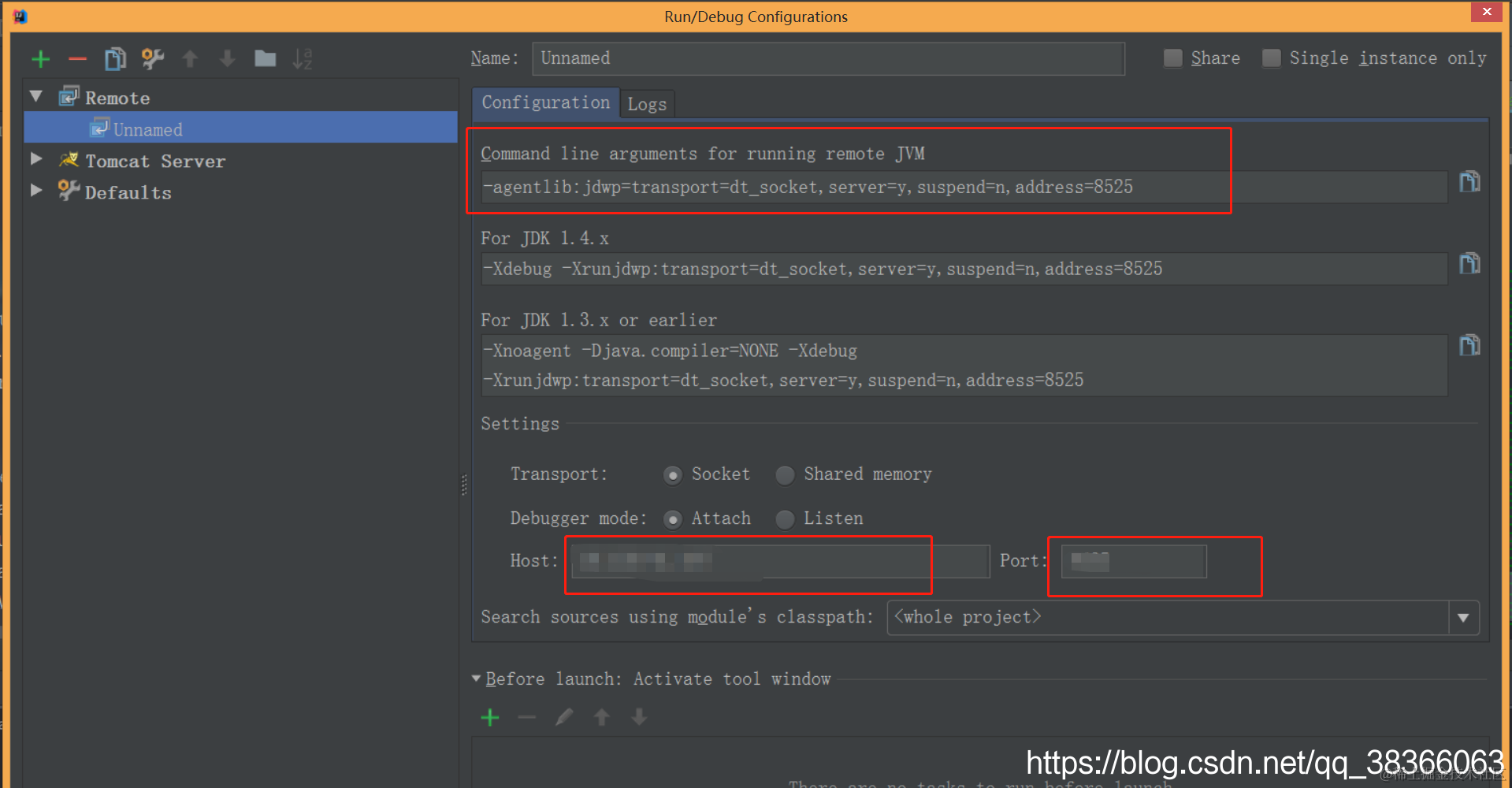Copy the JDK 1.4.x arguments
1512x788 pixels.
coord(1469,263)
